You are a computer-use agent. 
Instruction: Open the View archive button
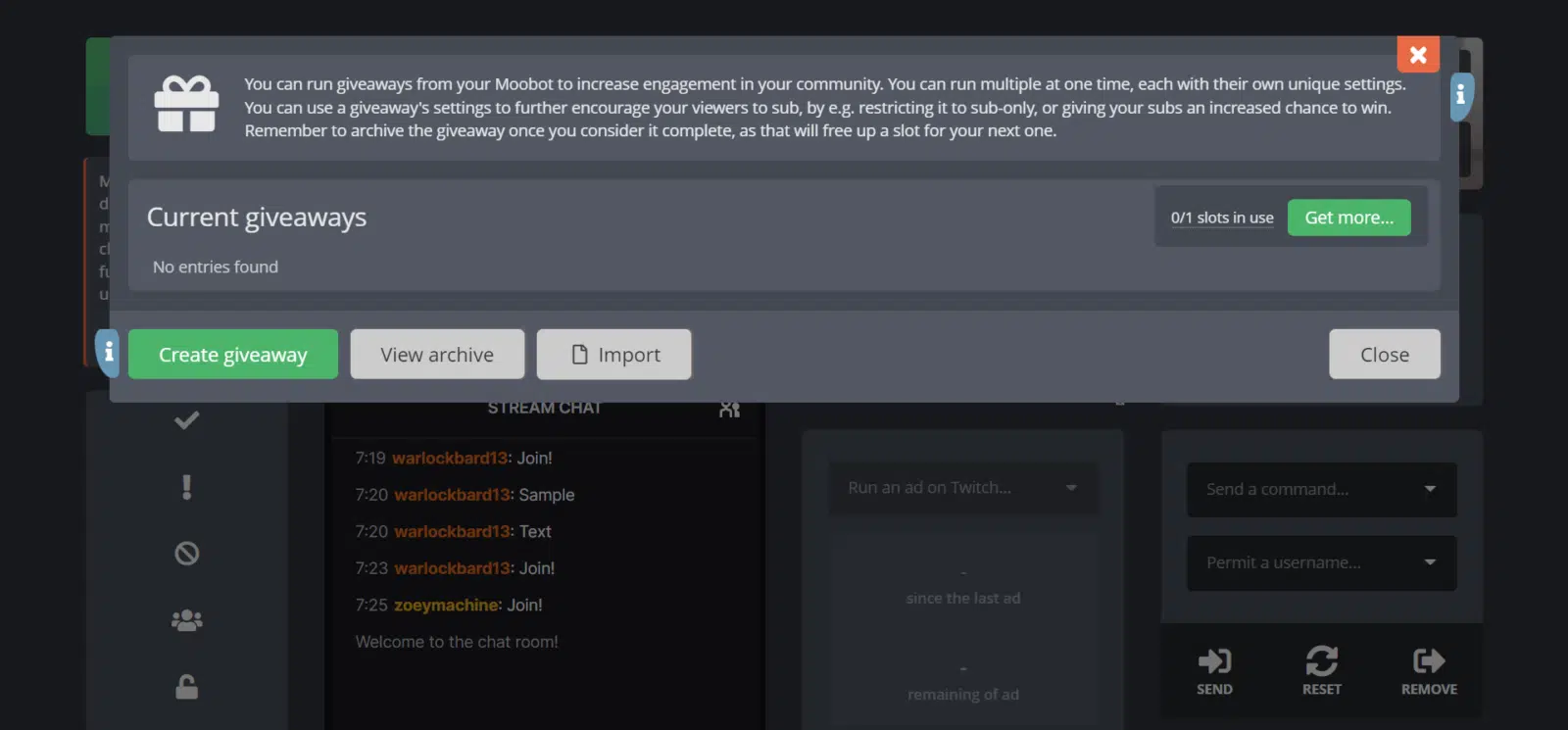pos(437,355)
